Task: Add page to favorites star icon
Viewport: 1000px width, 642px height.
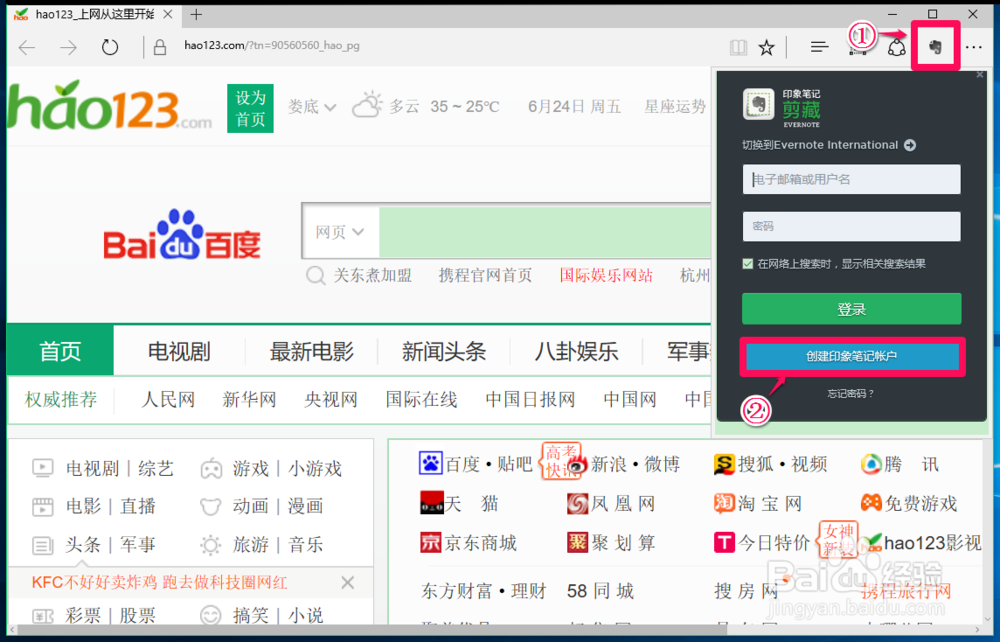Action: pyautogui.click(x=766, y=47)
